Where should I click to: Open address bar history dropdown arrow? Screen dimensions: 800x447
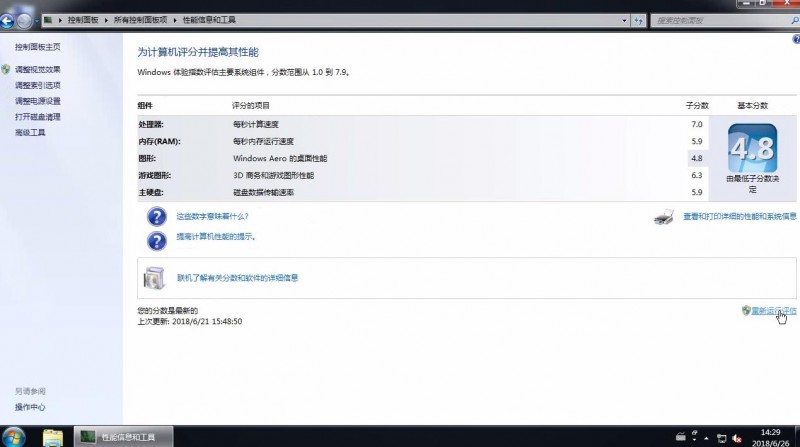point(624,21)
